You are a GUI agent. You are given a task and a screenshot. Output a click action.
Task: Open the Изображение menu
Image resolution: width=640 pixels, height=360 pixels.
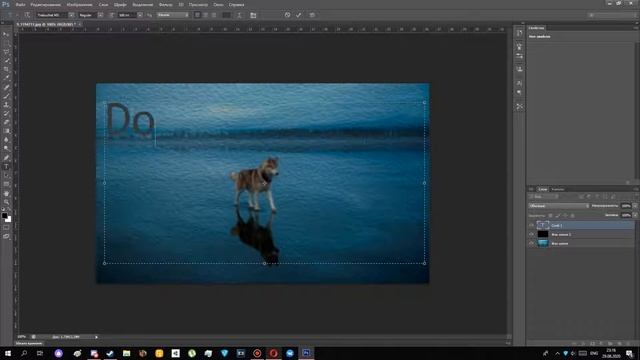(x=80, y=4)
